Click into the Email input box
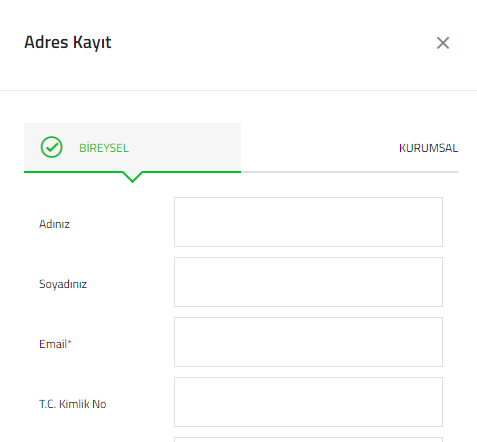Screen dimensions: 477x442 tap(308, 342)
